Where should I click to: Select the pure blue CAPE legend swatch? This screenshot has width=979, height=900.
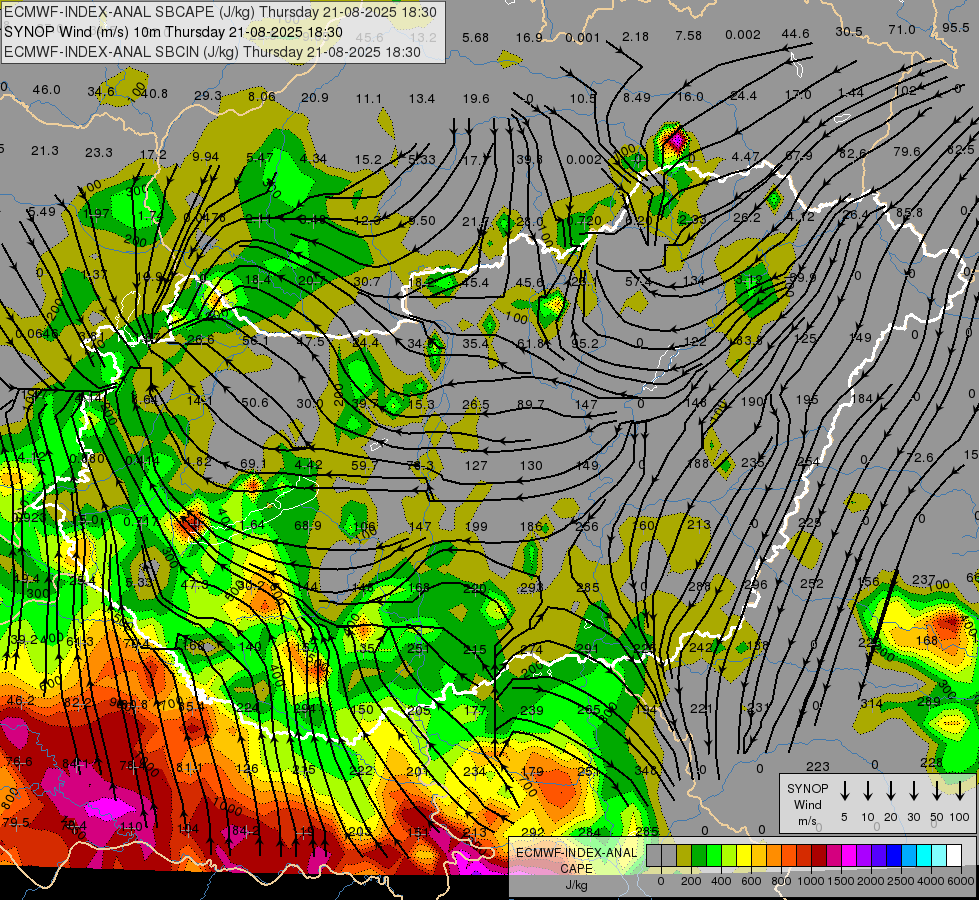(894, 855)
